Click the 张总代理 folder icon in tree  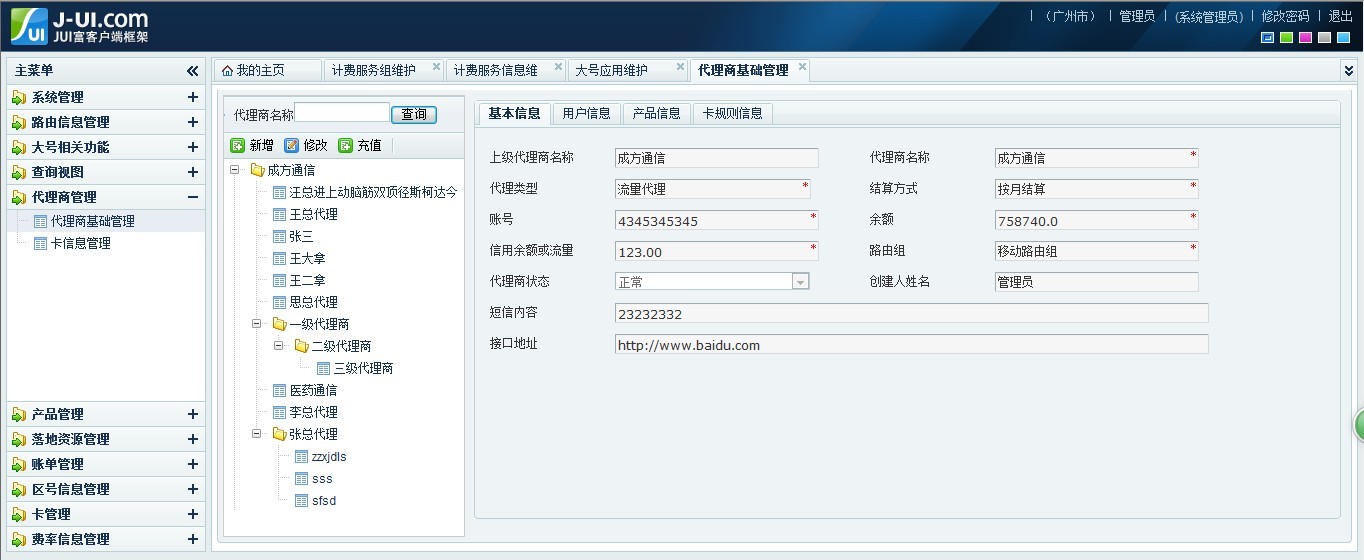point(279,434)
